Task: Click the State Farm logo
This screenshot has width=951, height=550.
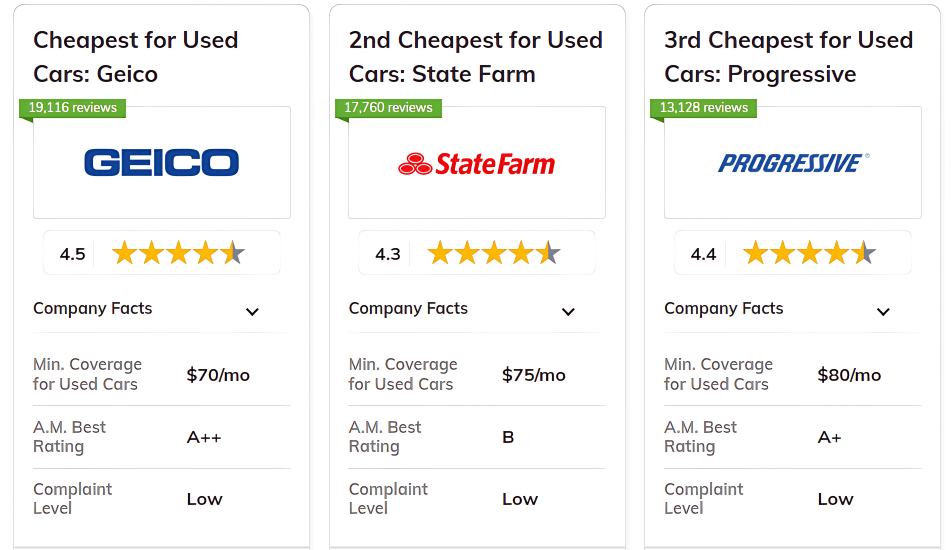Action: tap(476, 164)
